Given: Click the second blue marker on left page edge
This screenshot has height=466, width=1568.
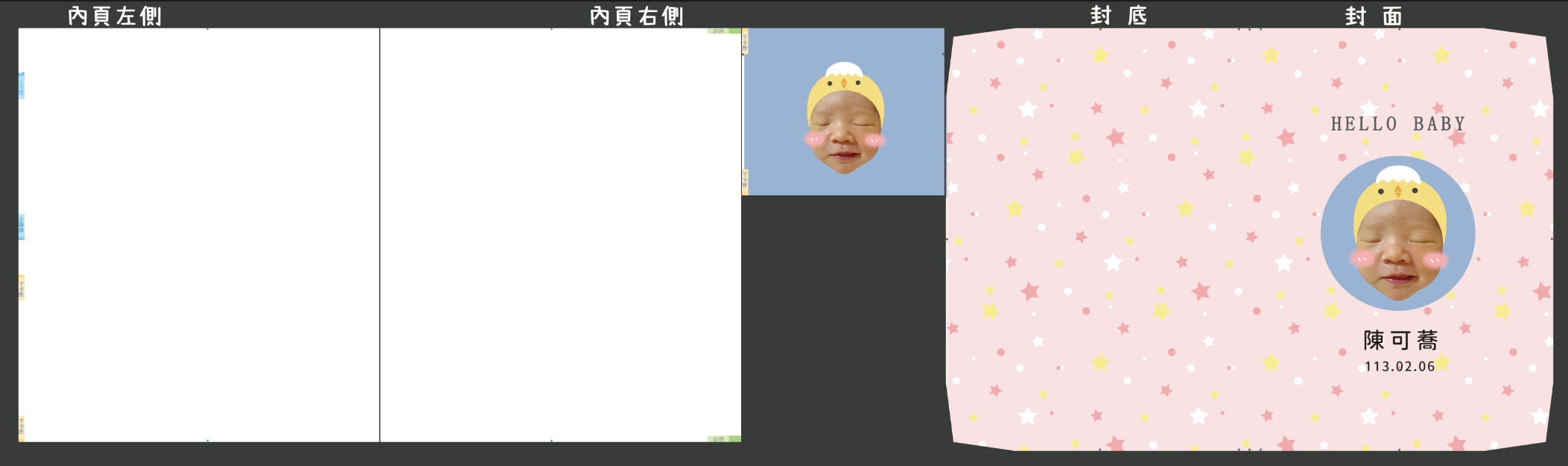Looking at the screenshot, I should [x=22, y=227].
